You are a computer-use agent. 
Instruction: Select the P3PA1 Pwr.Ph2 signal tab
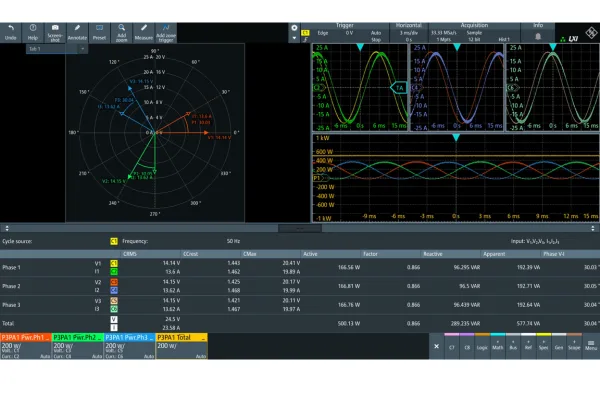(78, 346)
